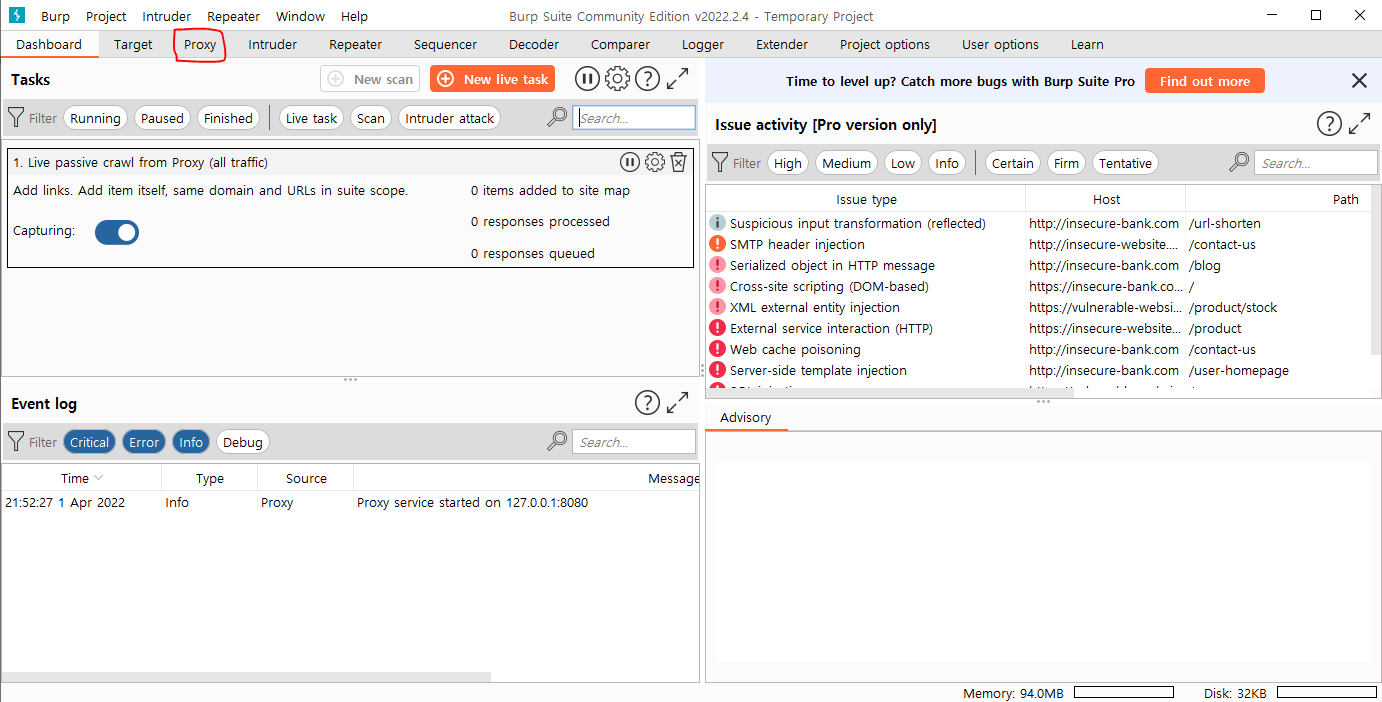The height and width of the screenshot is (702, 1382).
Task: Toggle the Intruder attack filter
Action: 450,118
